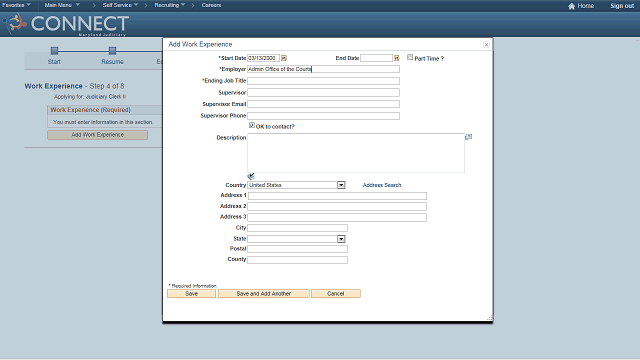The image size is (640, 360).
Task: Click Sign out
Action: tap(622, 6)
